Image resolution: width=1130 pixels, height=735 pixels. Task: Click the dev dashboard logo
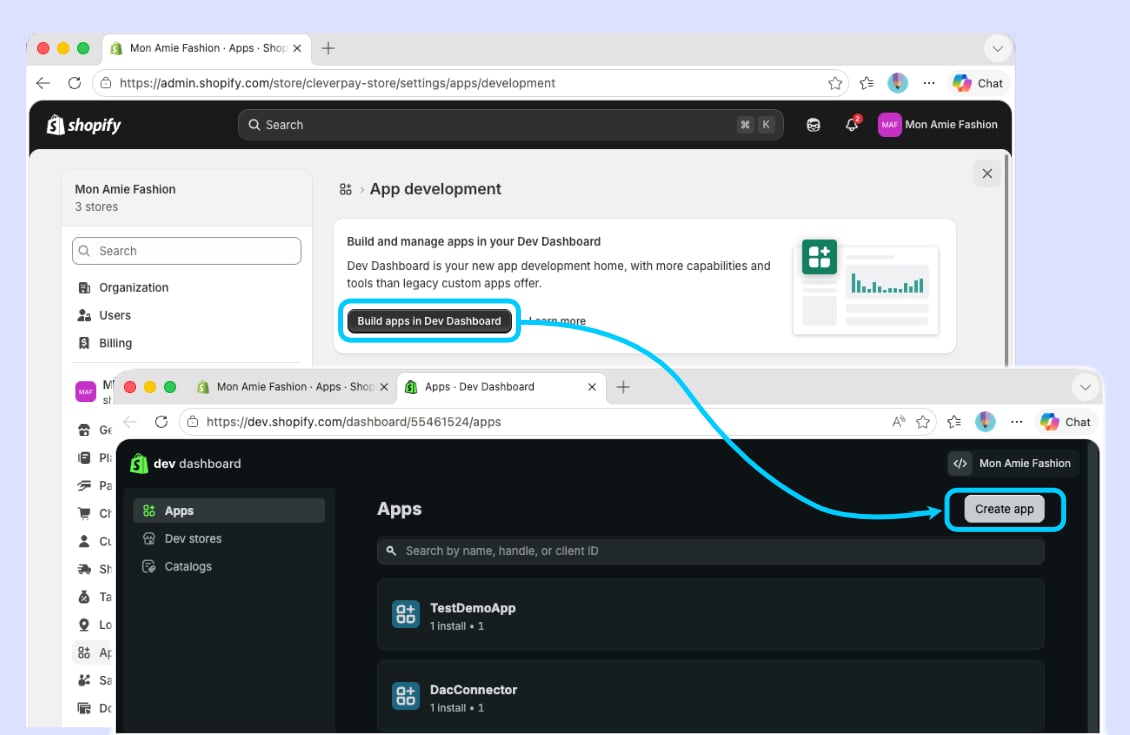click(x=185, y=463)
